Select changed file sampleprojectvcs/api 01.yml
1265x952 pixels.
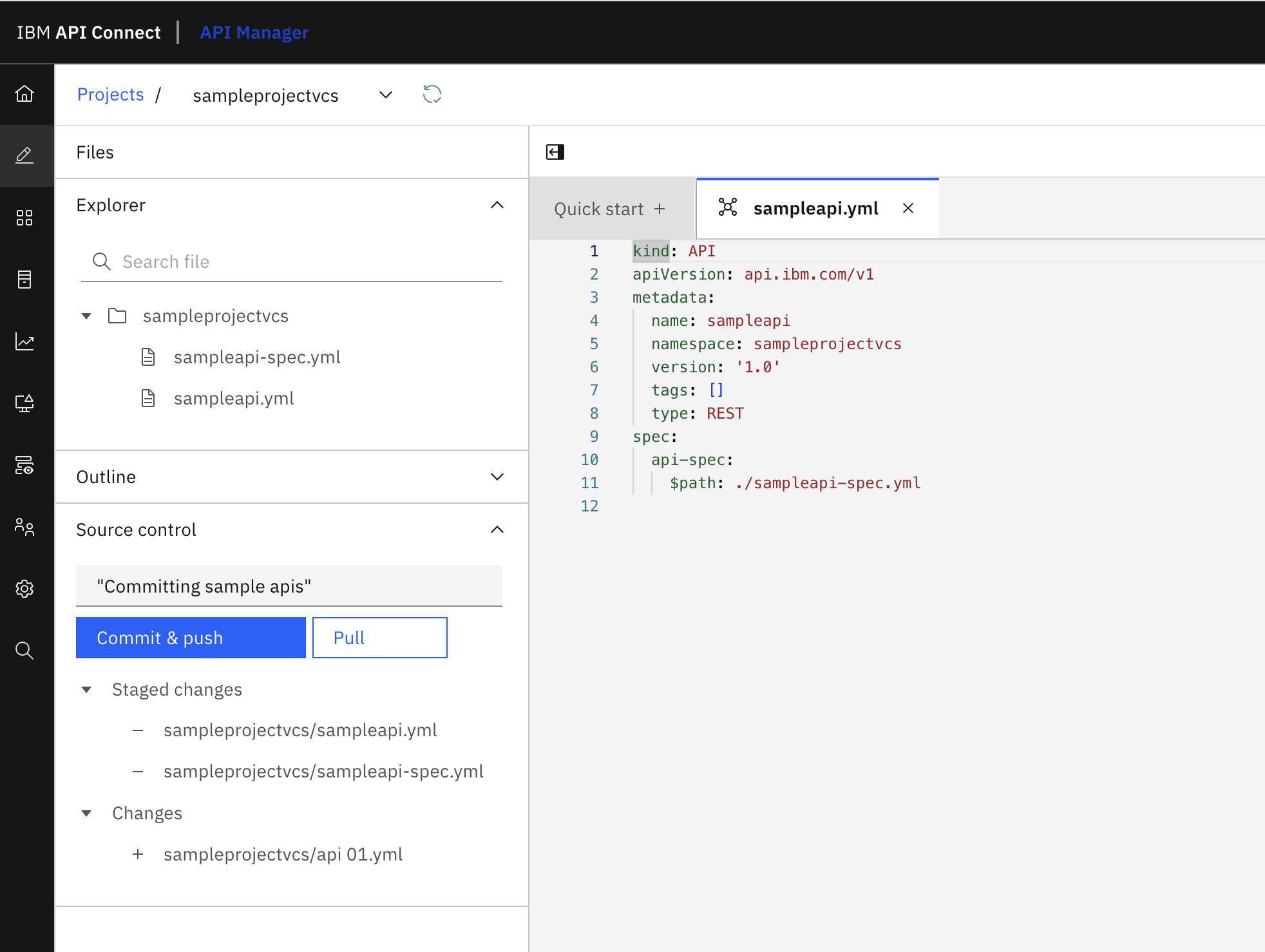283,854
